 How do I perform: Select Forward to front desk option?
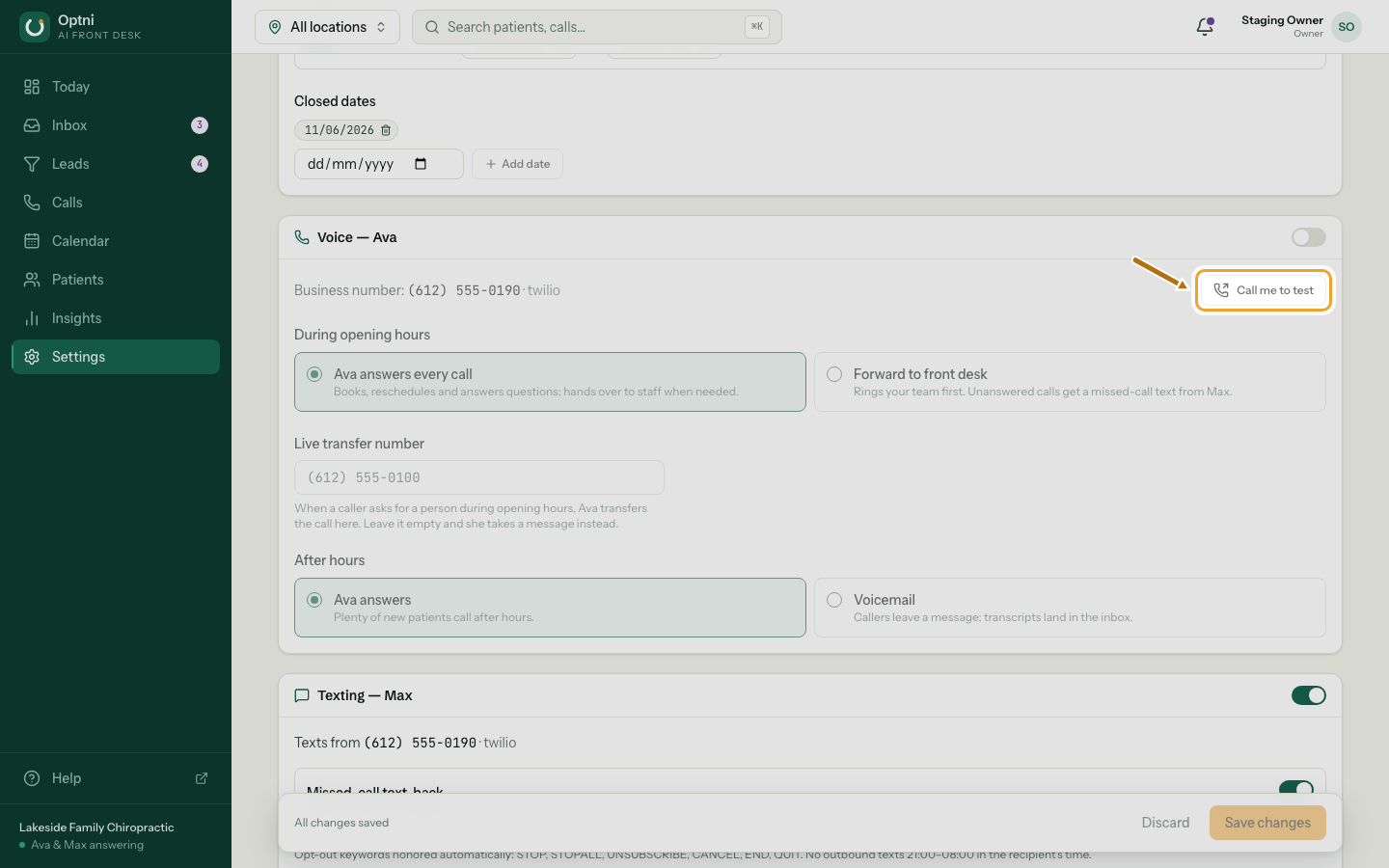click(x=1070, y=382)
